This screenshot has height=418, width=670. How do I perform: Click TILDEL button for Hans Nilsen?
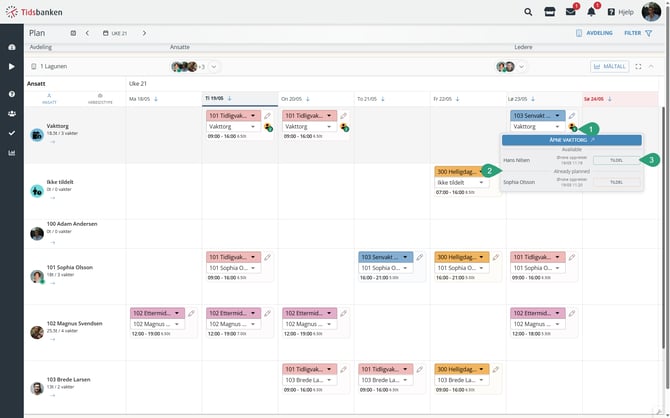coord(616,160)
